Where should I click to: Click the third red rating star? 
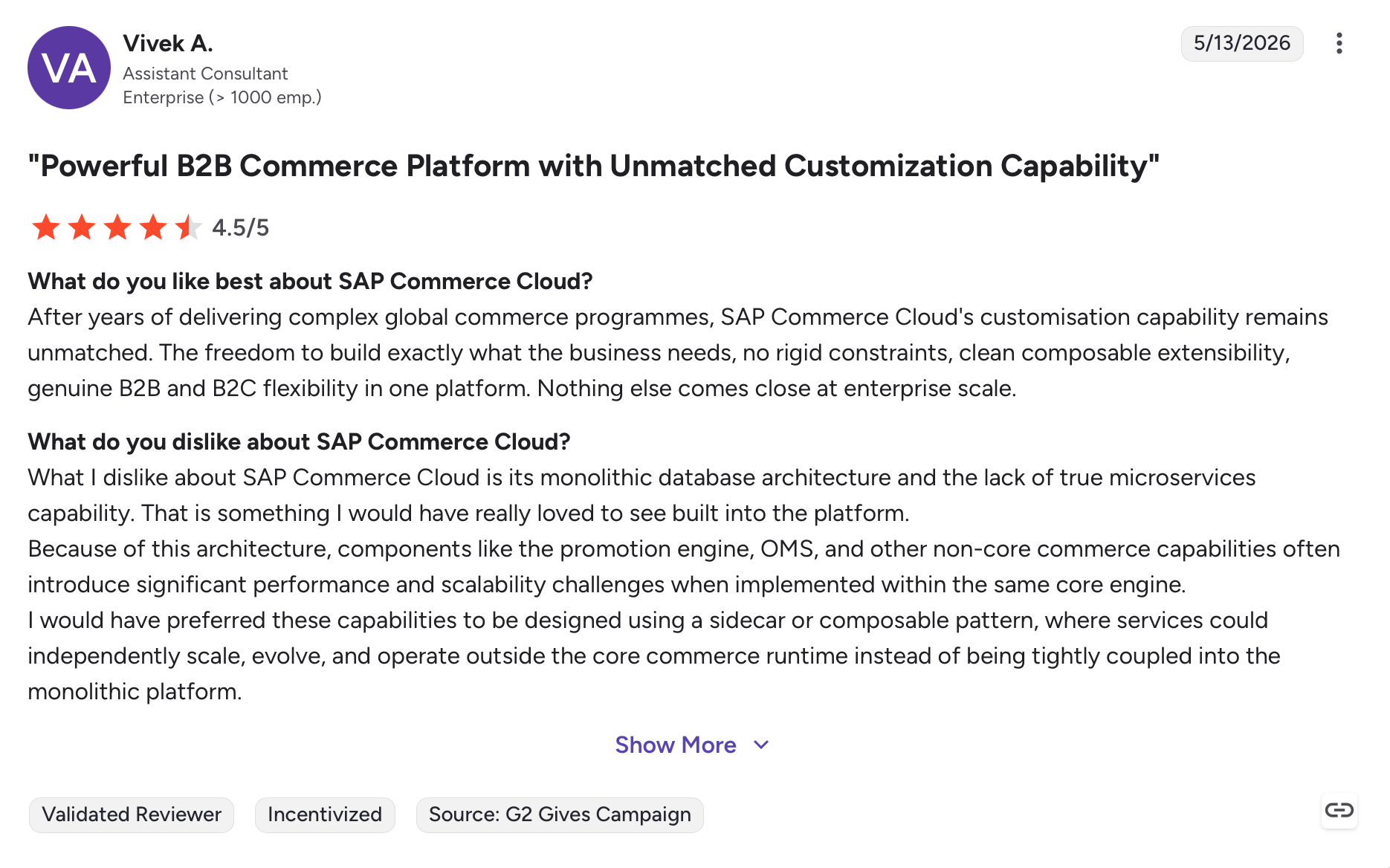[x=117, y=227]
